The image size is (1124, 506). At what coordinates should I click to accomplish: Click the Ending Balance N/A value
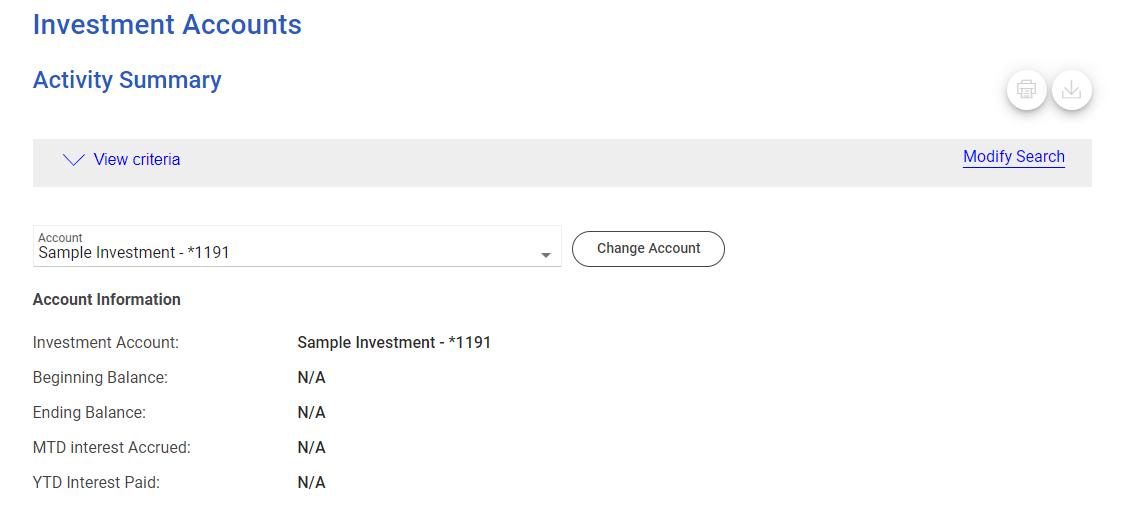tap(311, 413)
